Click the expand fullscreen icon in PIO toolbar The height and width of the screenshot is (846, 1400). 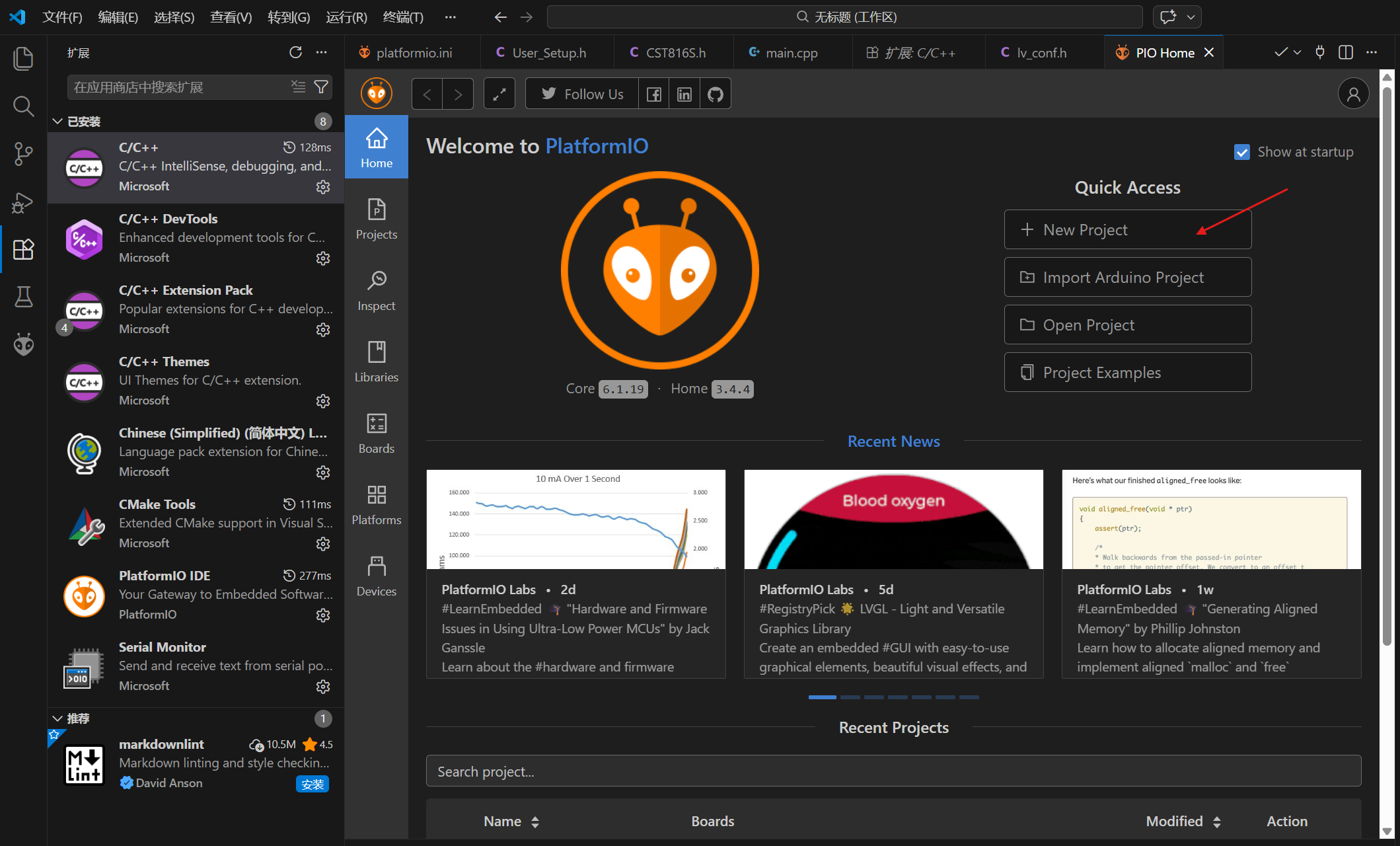tap(499, 94)
